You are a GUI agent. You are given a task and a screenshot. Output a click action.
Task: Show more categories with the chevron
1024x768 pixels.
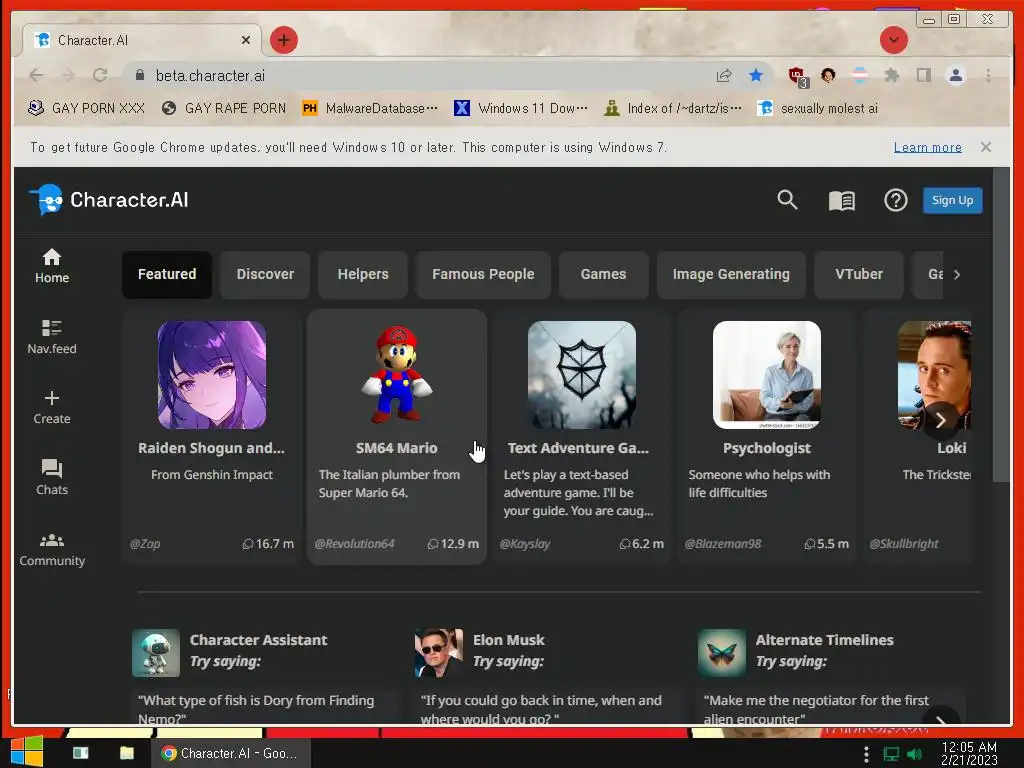point(957,274)
